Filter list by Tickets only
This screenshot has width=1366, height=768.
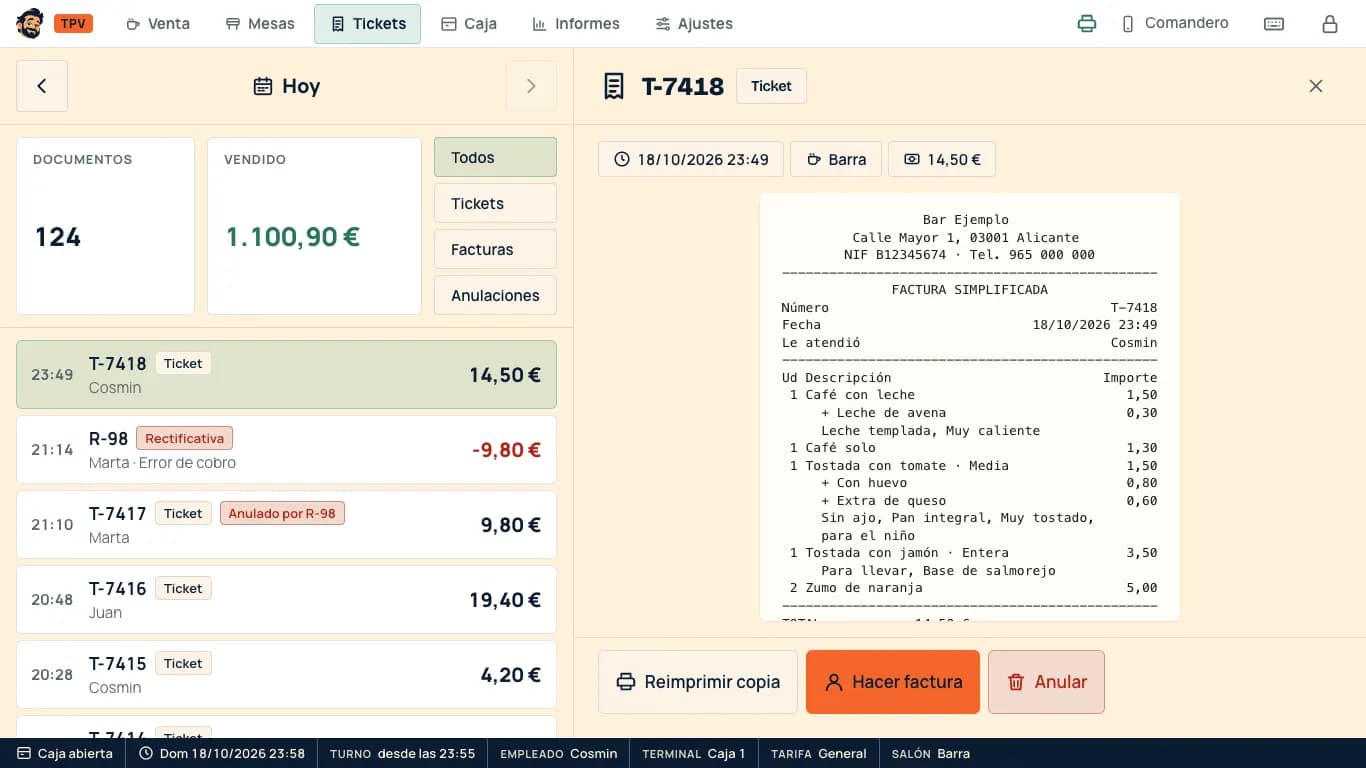click(x=495, y=203)
